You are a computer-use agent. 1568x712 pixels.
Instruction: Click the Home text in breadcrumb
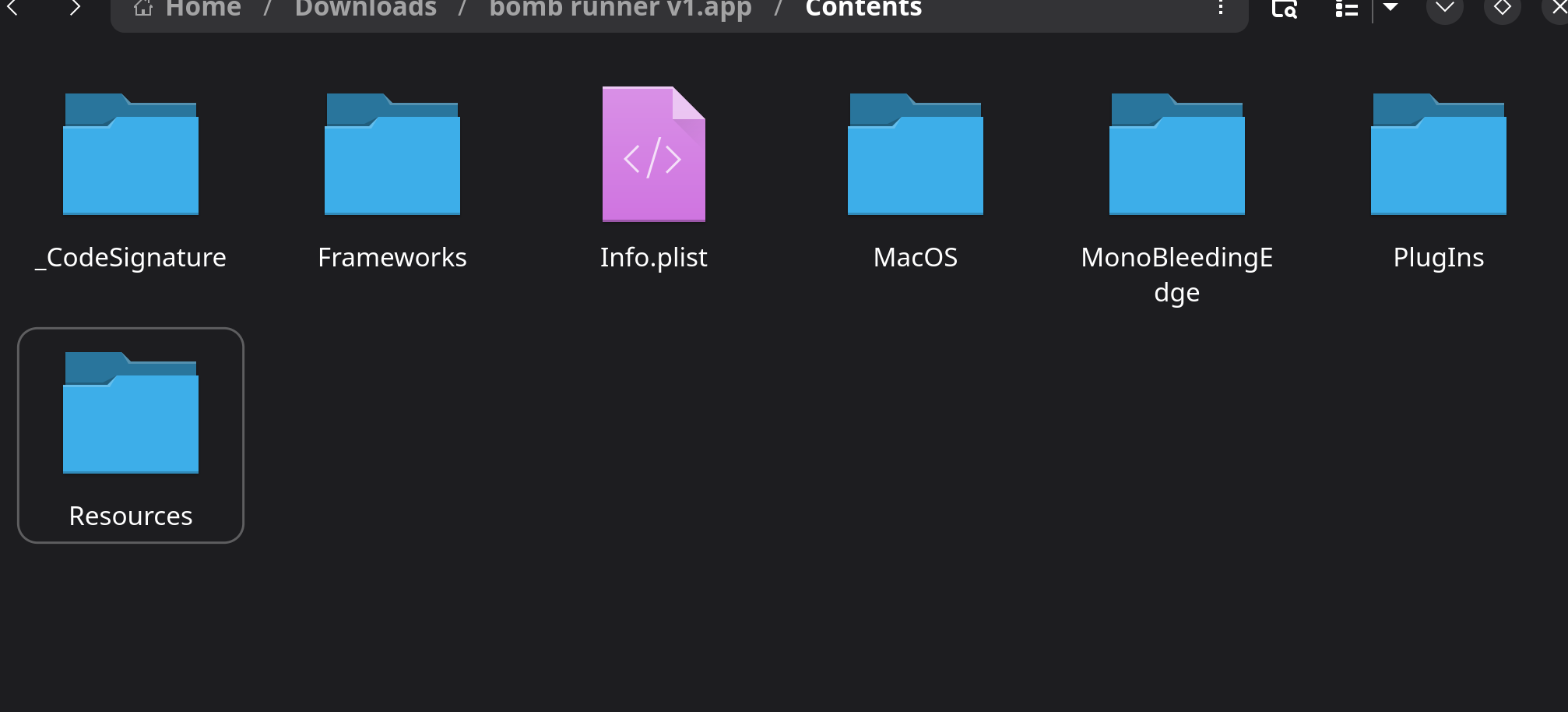(x=203, y=9)
